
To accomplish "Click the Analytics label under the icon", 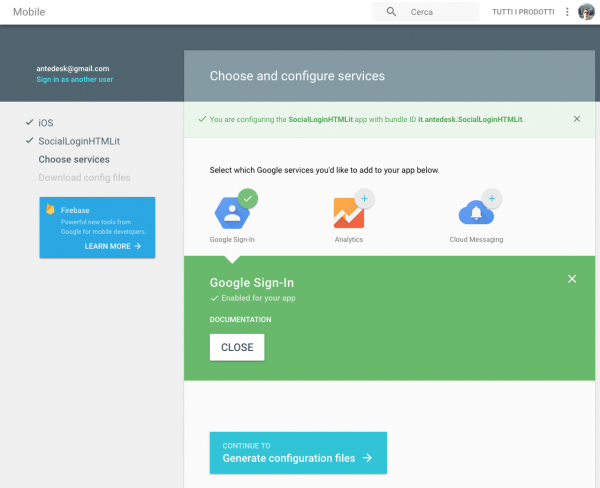I will click(349, 239).
